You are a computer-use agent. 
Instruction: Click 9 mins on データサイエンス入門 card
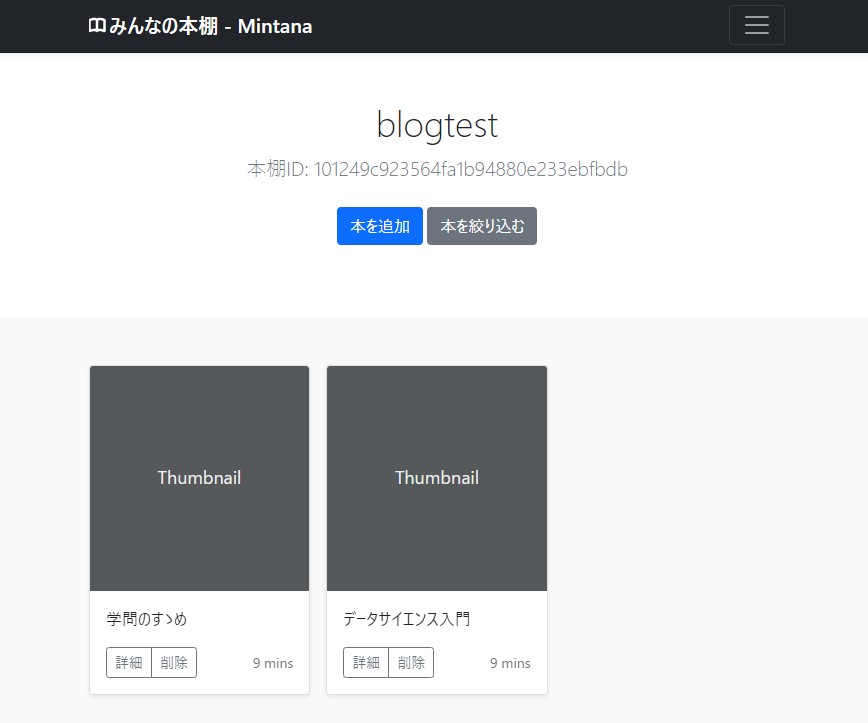[510, 663]
